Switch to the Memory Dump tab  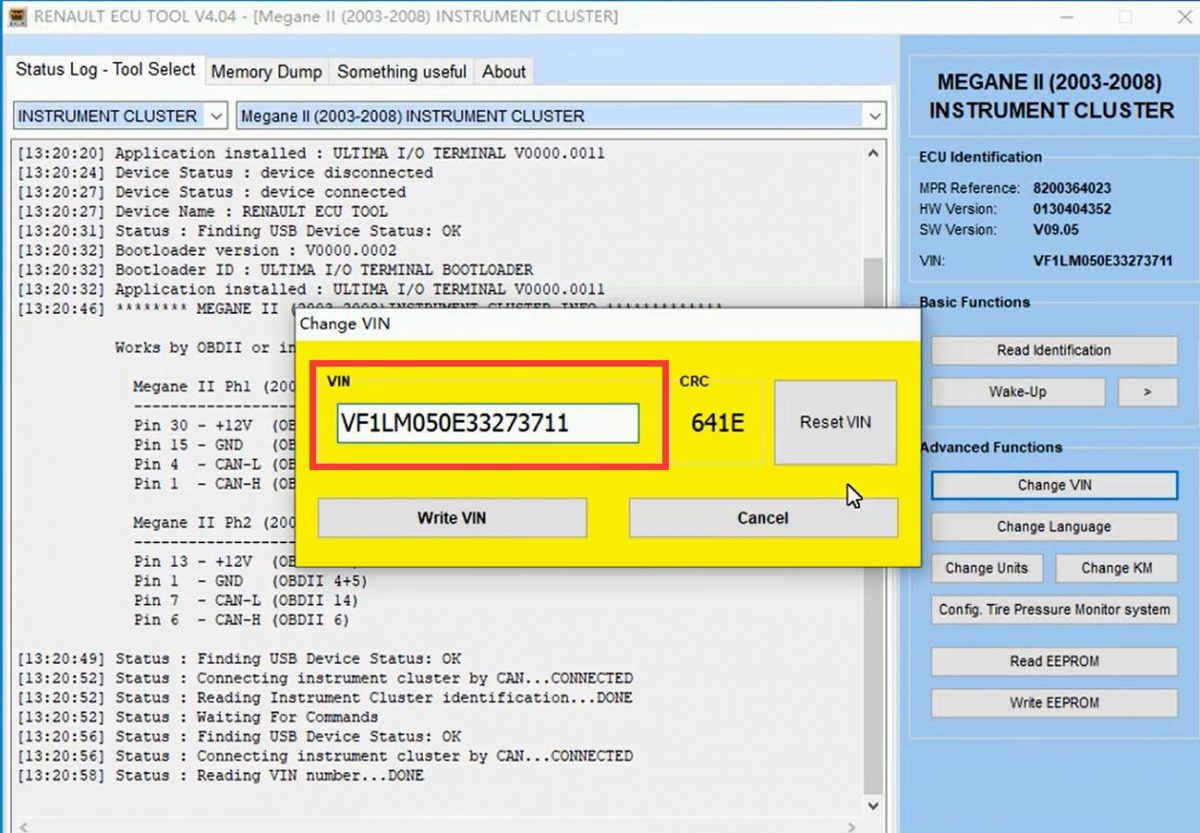[266, 71]
